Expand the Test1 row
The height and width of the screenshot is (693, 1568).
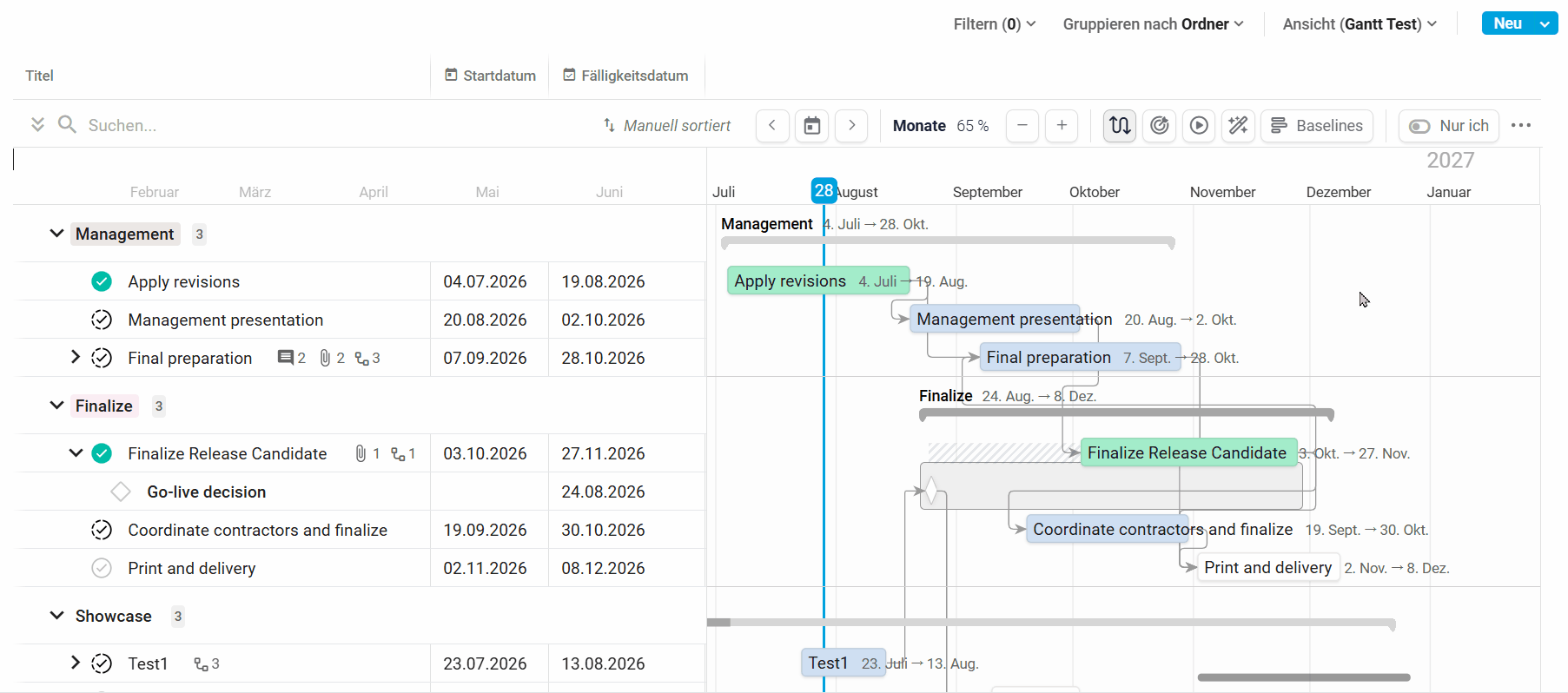coord(76,663)
